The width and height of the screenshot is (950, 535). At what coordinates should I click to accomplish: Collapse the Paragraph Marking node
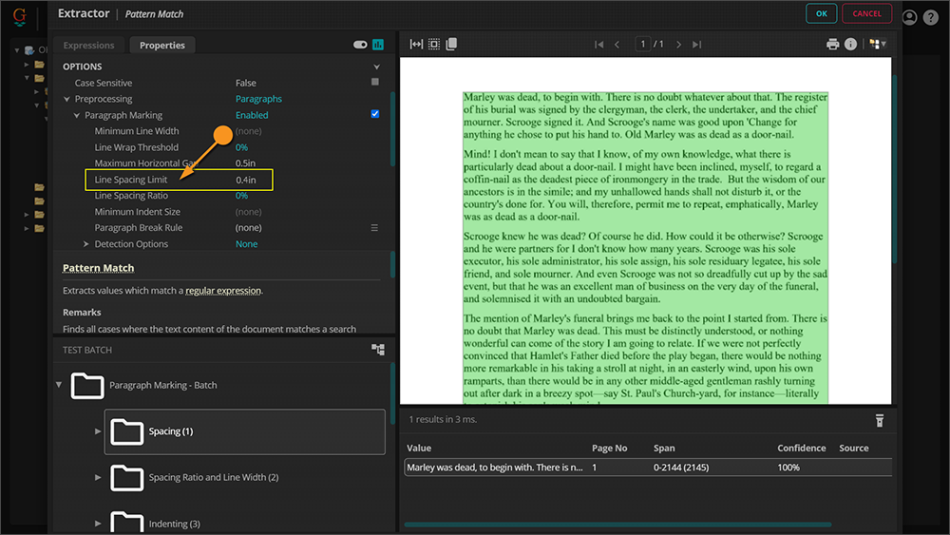coord(77,115)
